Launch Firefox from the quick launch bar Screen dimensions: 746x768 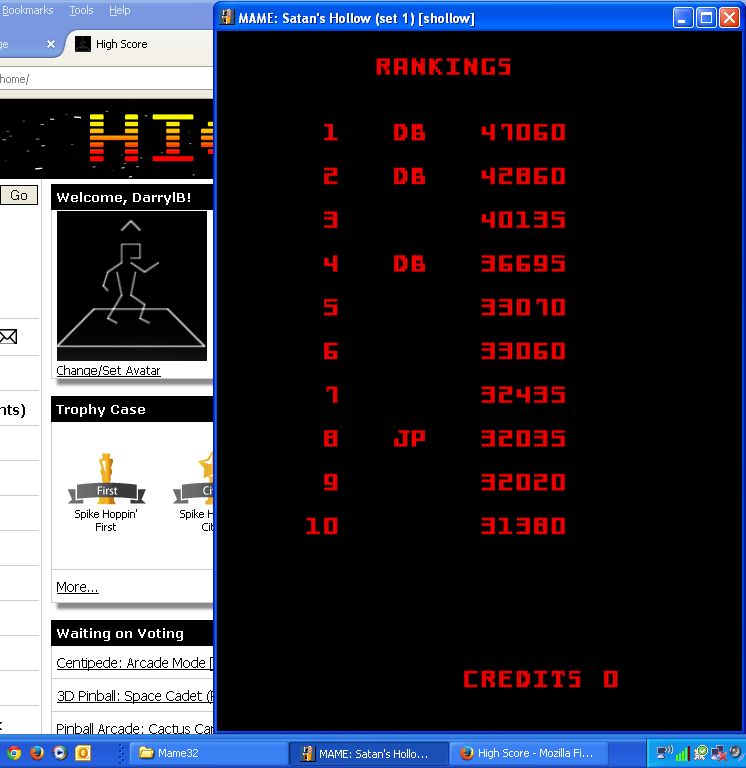(x=37, y=753)
